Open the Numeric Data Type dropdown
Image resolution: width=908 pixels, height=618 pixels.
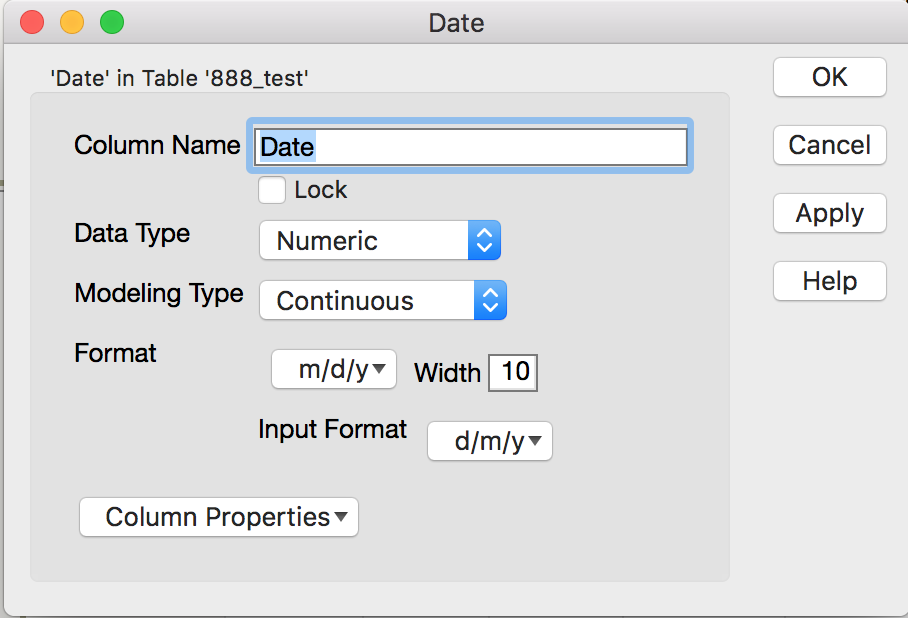379,241
